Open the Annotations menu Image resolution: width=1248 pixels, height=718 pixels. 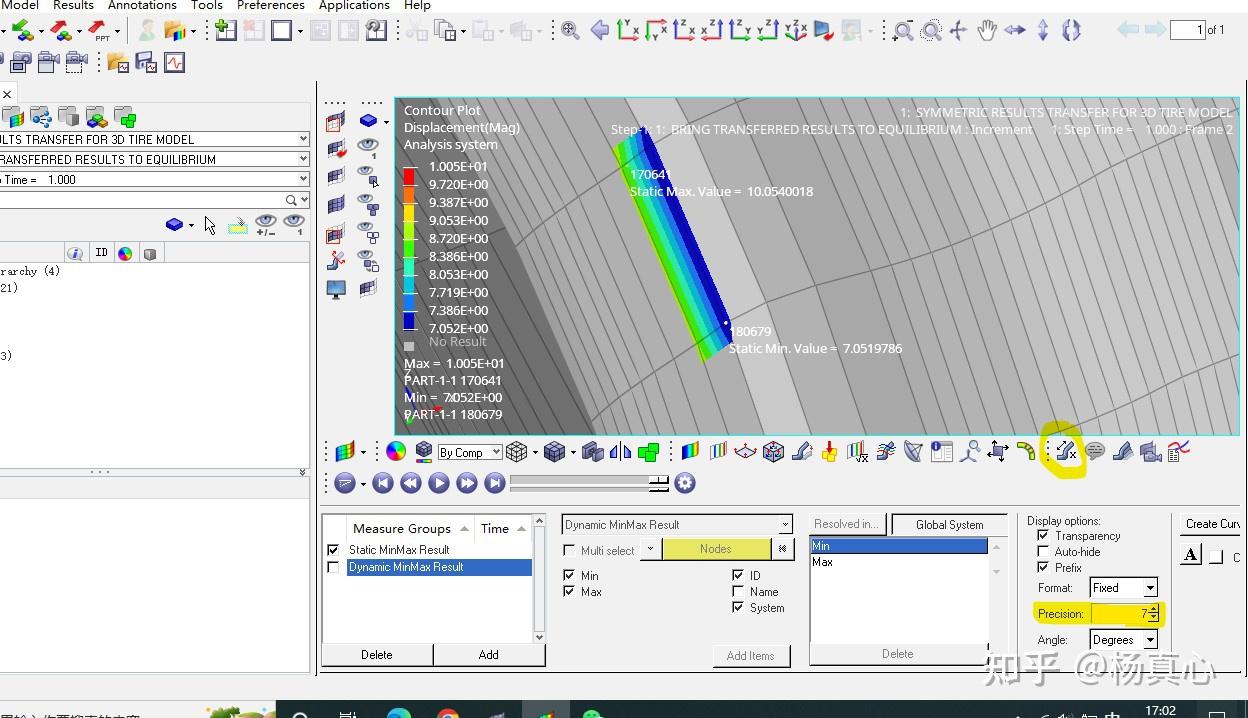click(x=142, y=6)
